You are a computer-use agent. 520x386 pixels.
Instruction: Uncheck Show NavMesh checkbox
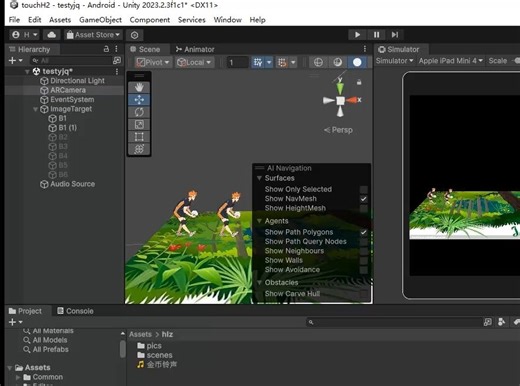pos(364,199)
